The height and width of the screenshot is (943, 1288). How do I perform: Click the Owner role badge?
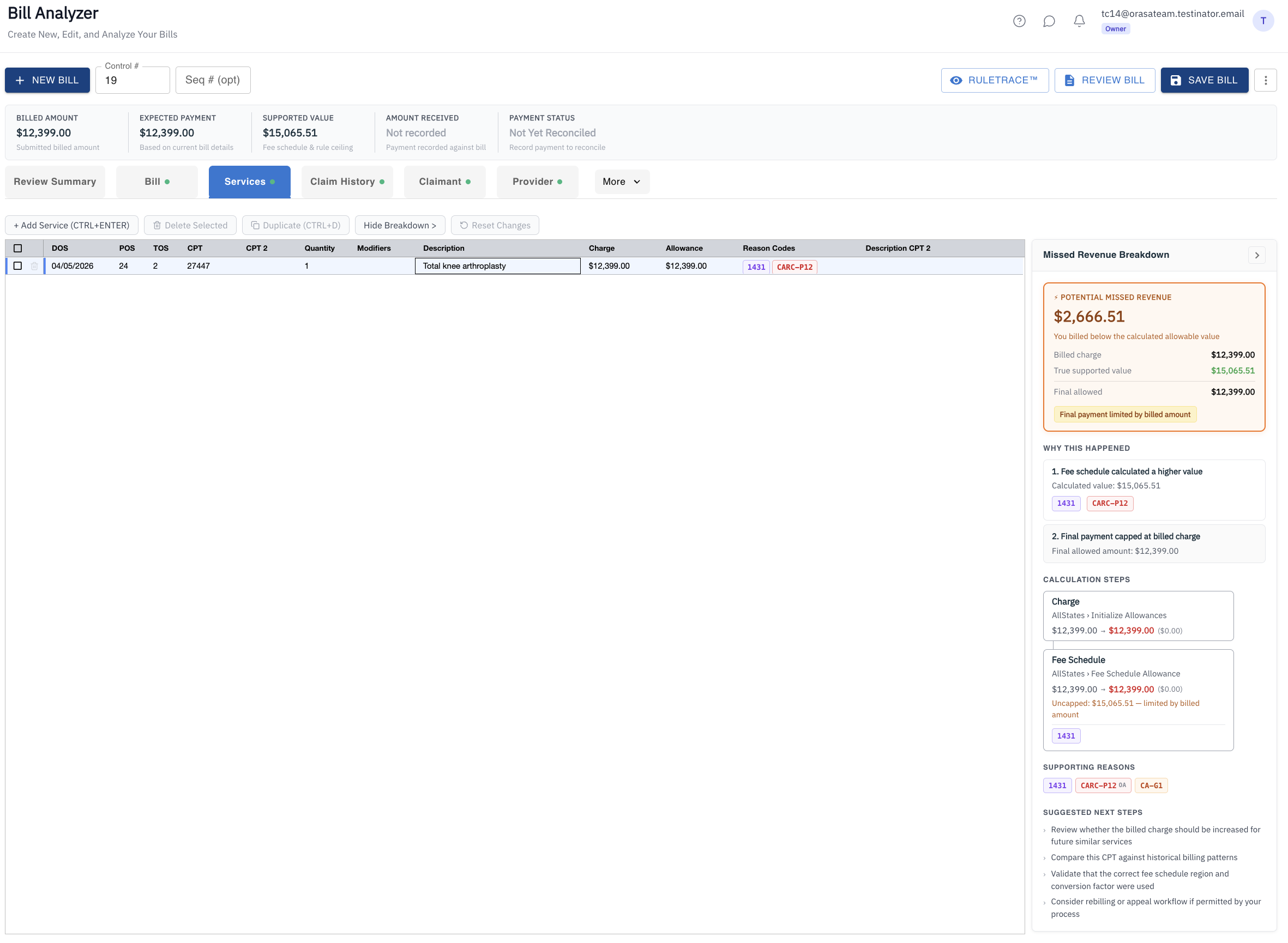point(1115,28)
